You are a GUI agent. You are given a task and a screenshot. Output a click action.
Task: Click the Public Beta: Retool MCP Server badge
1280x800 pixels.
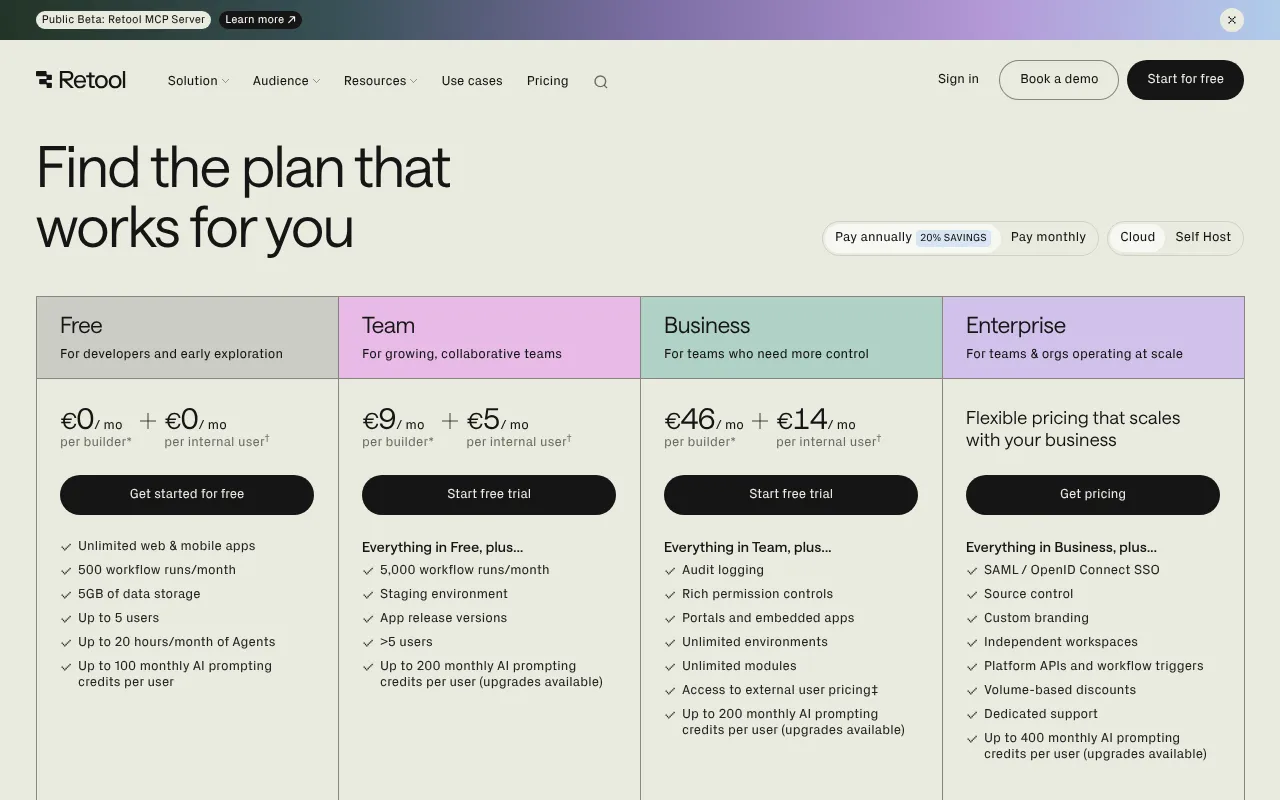pyautogui.click(x=123, y=20)
